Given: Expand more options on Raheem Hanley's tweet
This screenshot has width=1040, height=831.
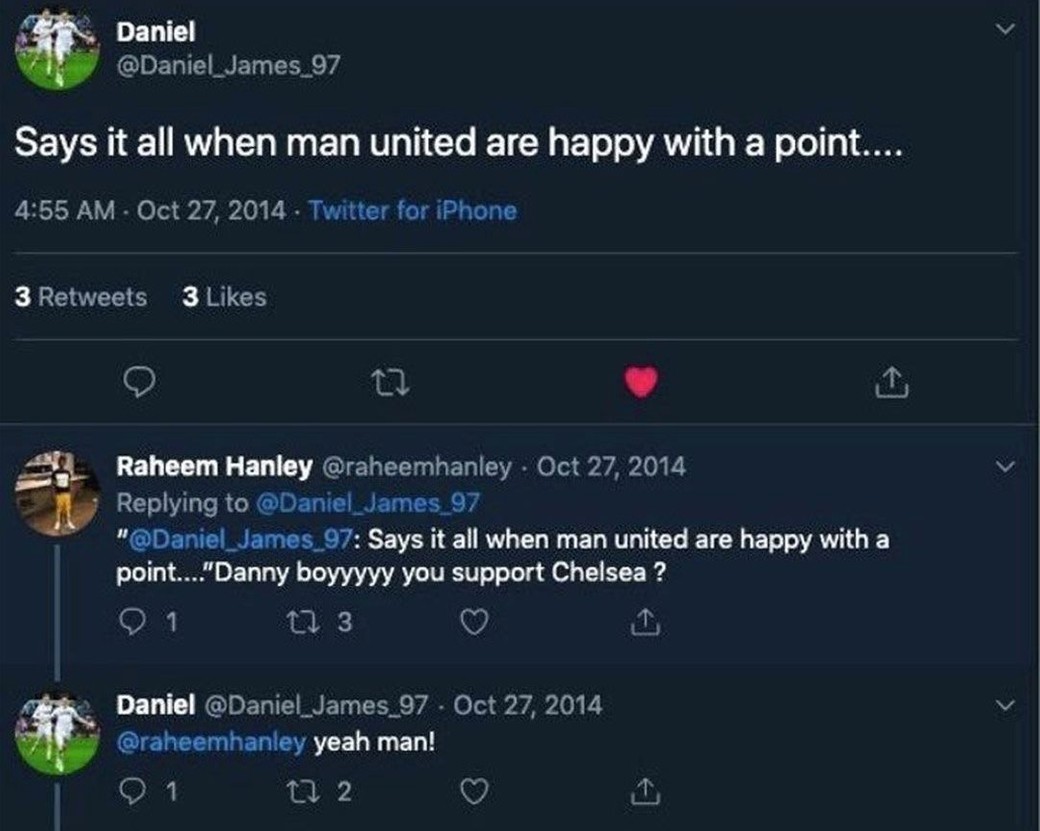Looking at the screenshot, I should (1005, 466).
